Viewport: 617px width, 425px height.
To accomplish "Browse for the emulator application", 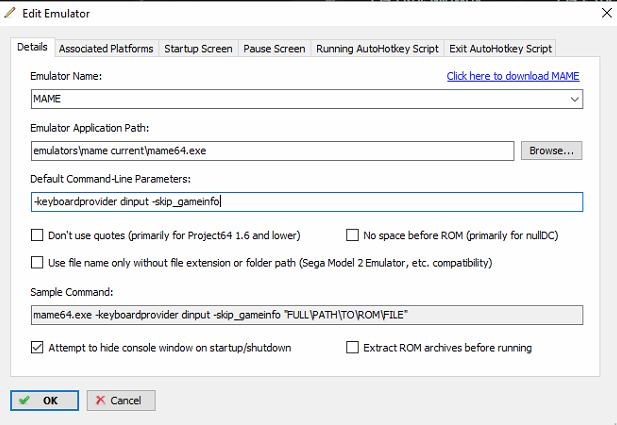I will [x=551, y=151].
